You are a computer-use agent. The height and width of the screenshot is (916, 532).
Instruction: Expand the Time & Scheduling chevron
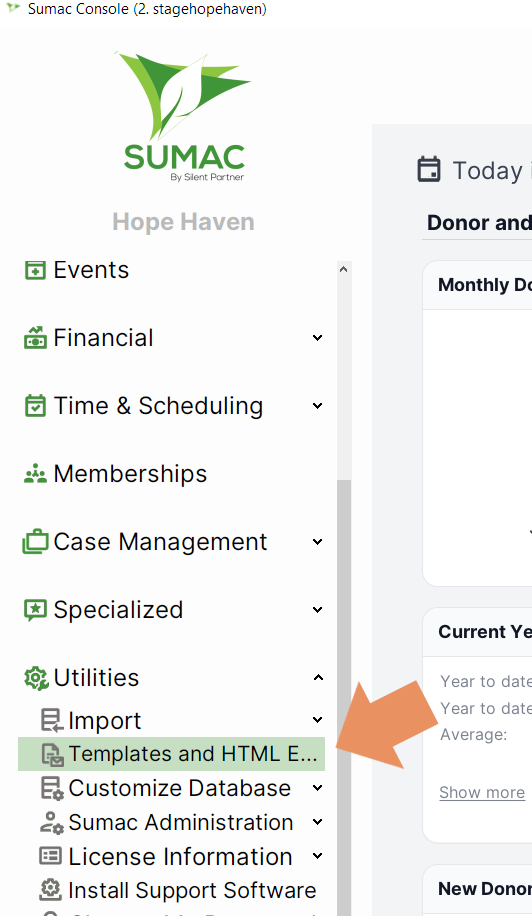(x=317, y=405)
